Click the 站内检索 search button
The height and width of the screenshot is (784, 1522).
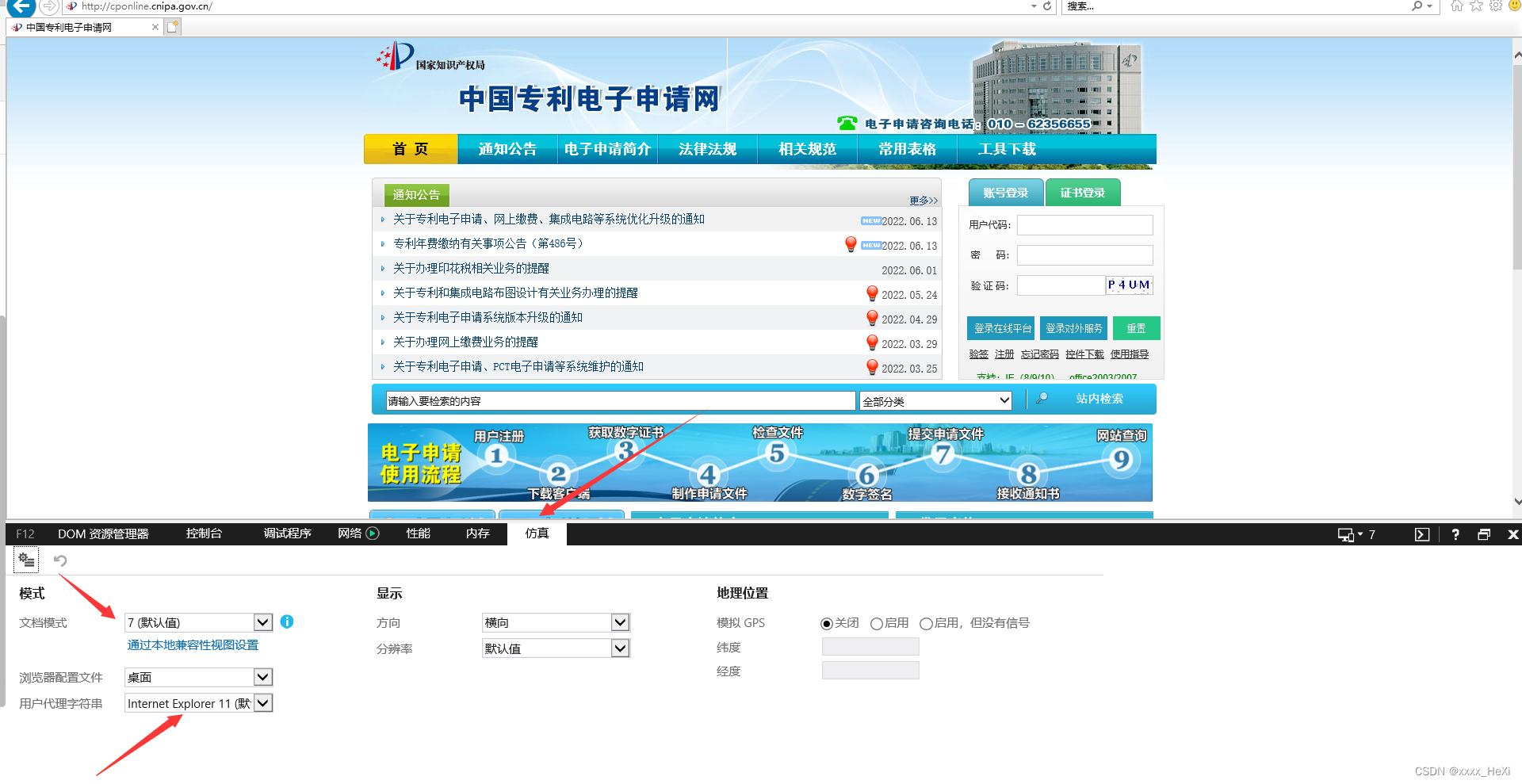(x=1099, y=399)
